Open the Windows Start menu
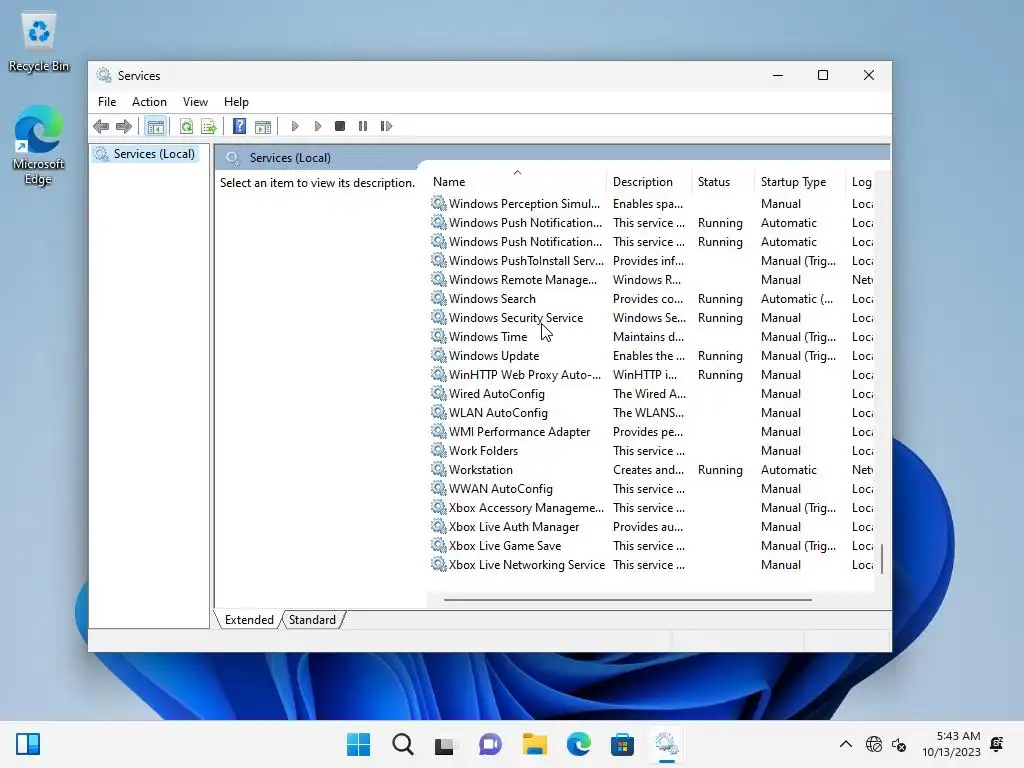Screen dimensions: 1024x768 [359, 744]
